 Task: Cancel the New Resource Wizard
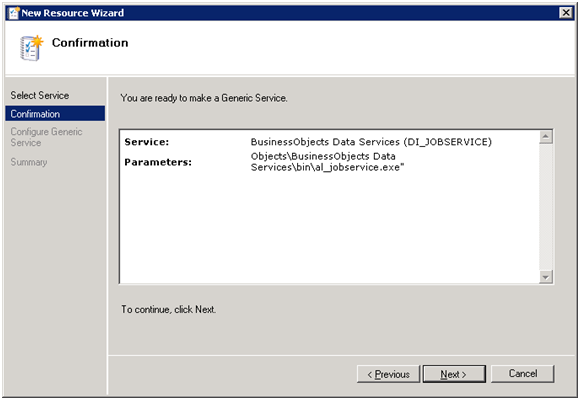(522, 374)
